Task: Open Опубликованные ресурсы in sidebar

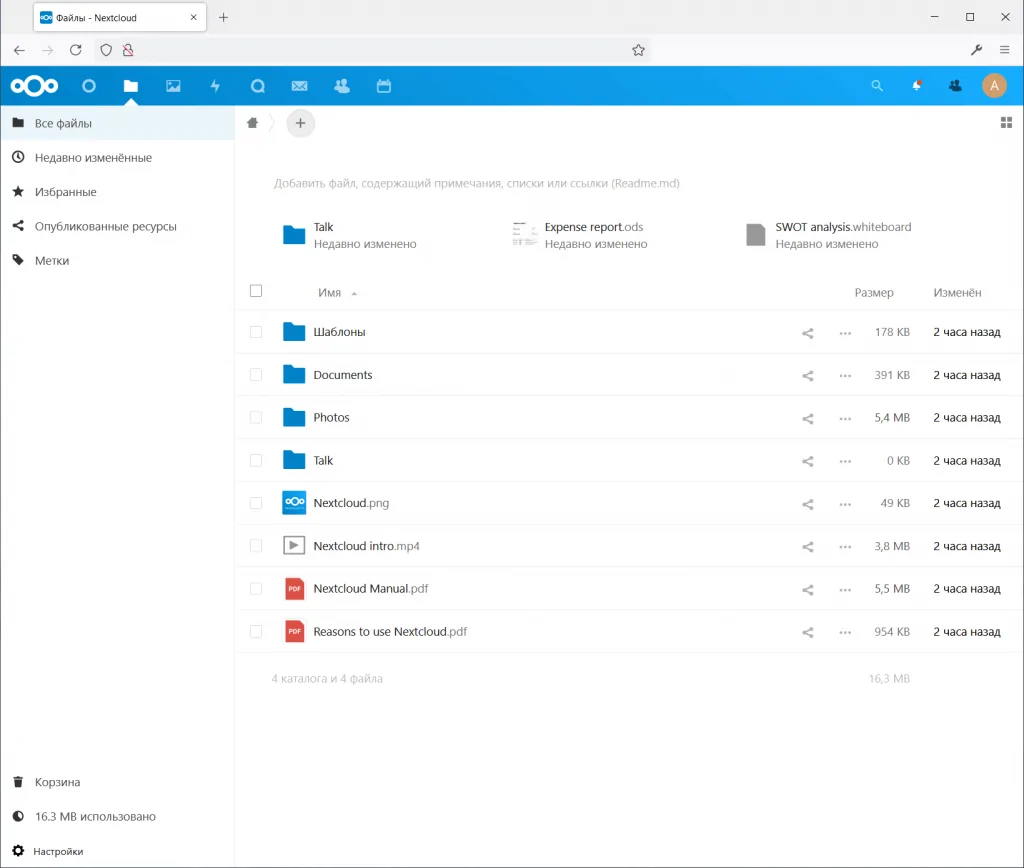Action: pos(118,226)
